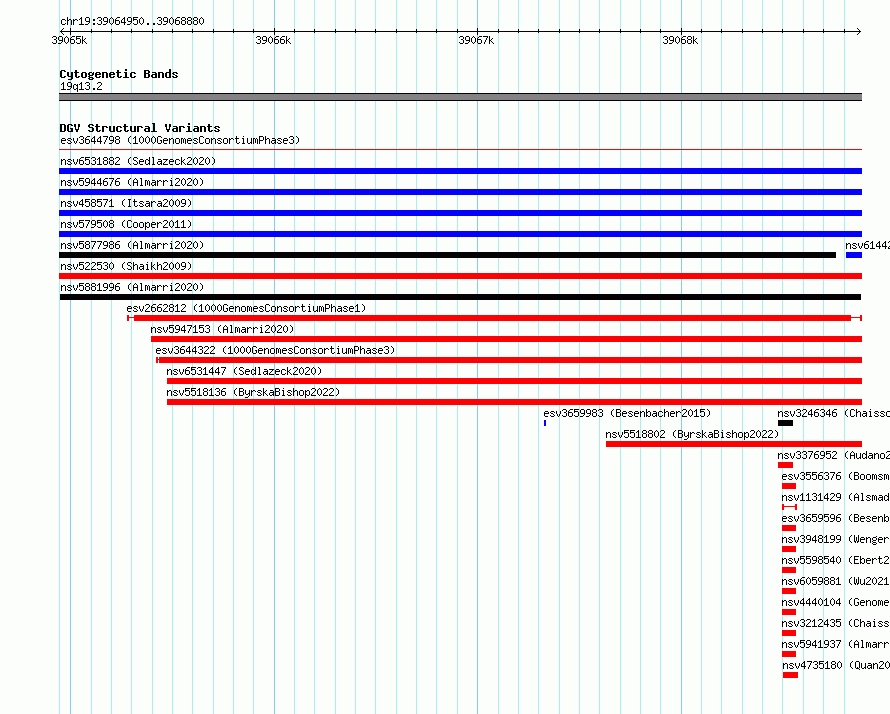
Task: Select the Cytogenetic Bands track title
Action: (x=119, y=74)
